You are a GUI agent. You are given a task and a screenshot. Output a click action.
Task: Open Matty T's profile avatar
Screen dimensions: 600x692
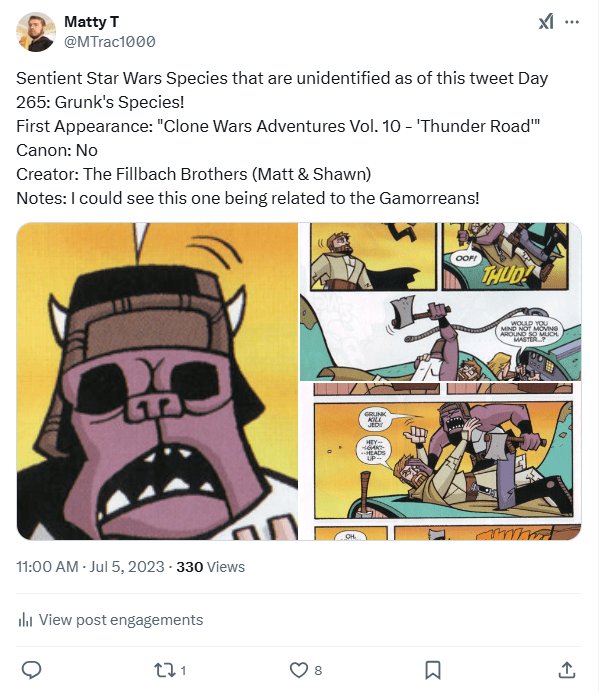click(x=36, y=32)
